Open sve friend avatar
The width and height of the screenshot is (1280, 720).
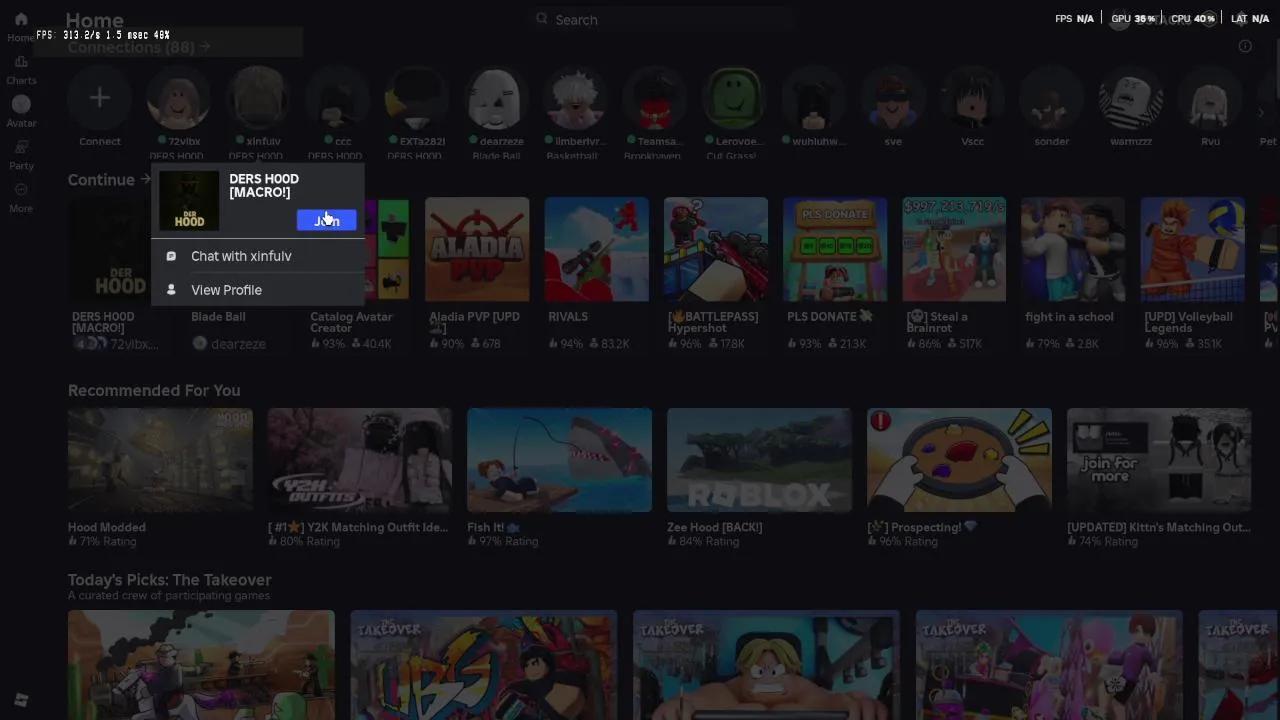click(893, 98)
